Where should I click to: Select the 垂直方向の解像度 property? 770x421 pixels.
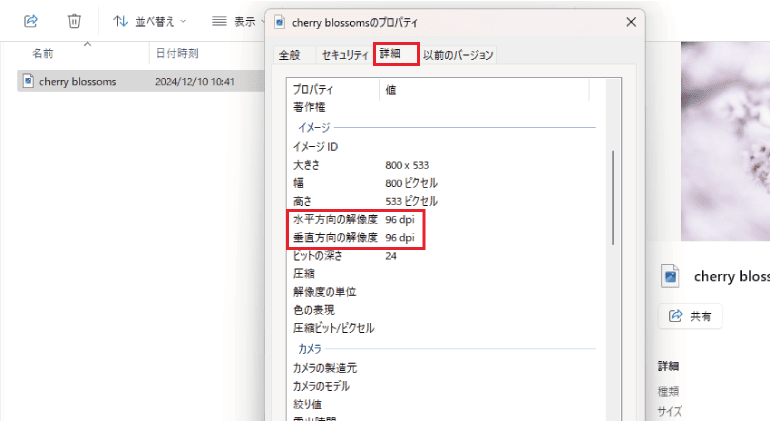click(335, 237)
